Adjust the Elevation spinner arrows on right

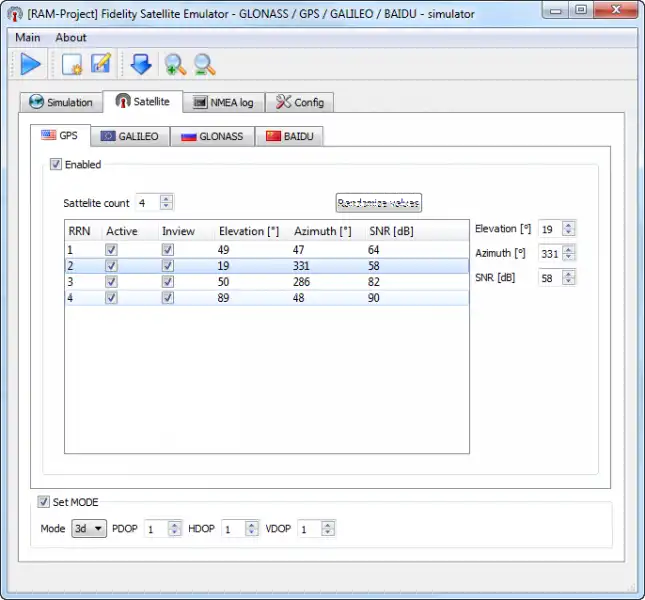tap(568, 229)
